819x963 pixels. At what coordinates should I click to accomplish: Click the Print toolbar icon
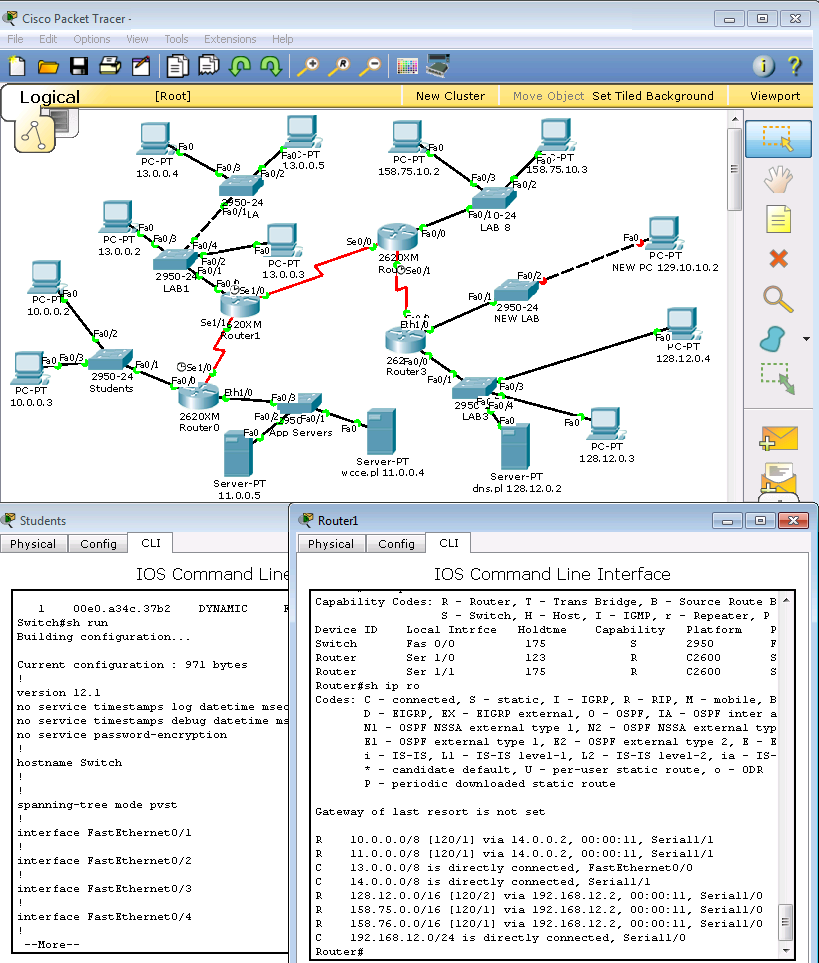coord(110,66)
